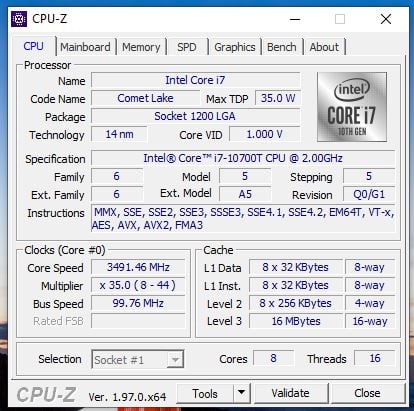This screenshot has width=414, height=411.
Task: Click the Tools dropdown arrow
Action: coord(242,393)
